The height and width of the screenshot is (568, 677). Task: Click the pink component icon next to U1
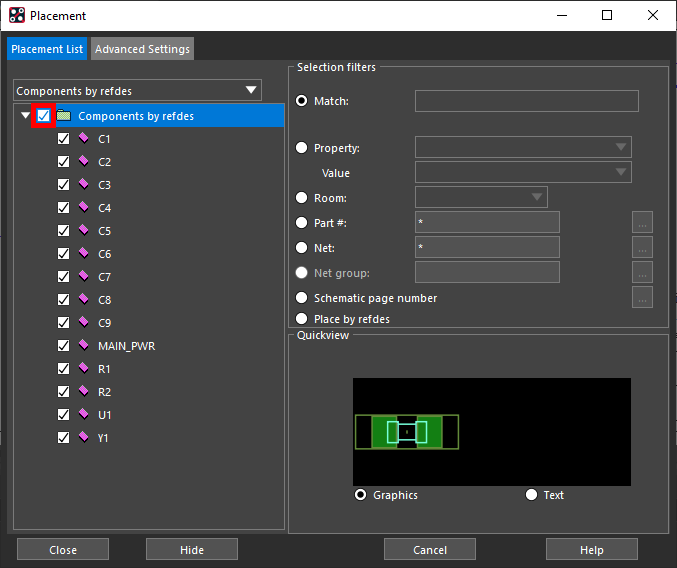(x=83, y=414)
